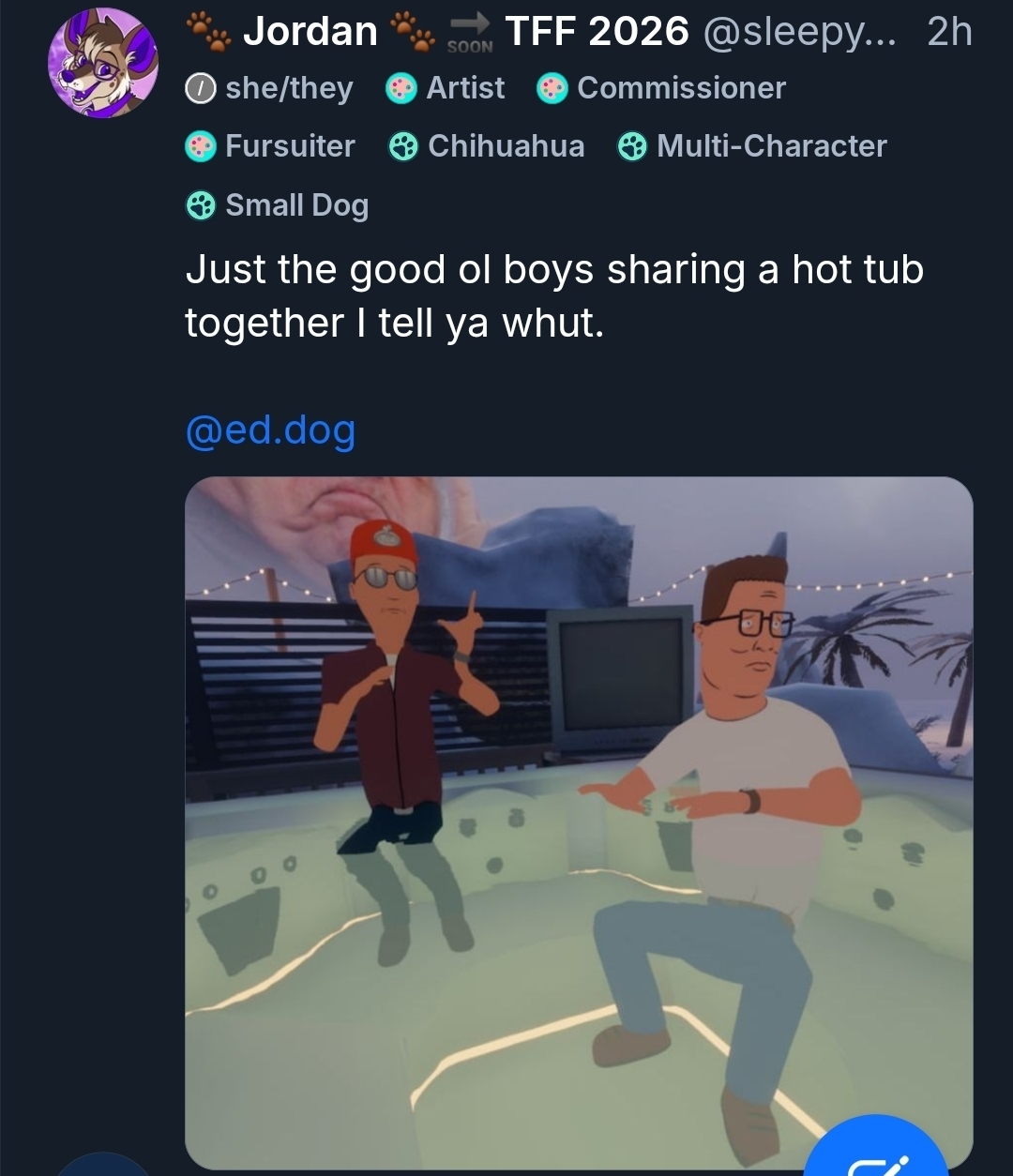The width and height of the screenshot is (1013, 1176).
Task: Click the SOON arrow emoji in the name
Action: click(x=469, y=32)
